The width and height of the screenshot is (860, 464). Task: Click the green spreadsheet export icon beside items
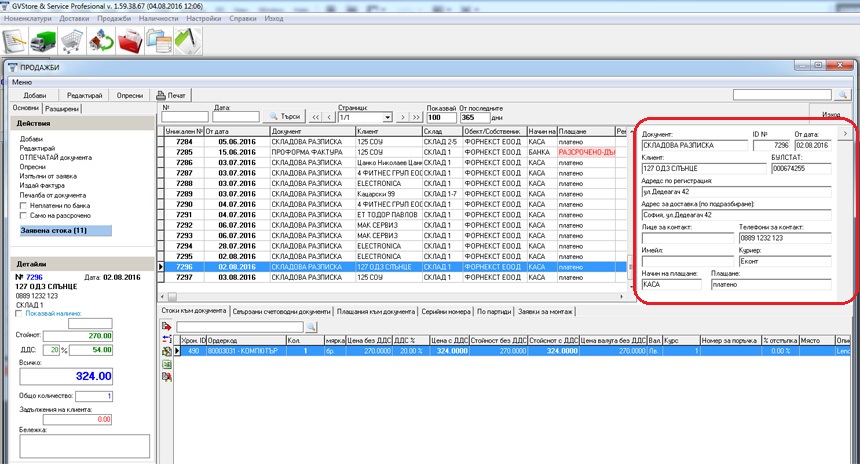click(167, 364)
